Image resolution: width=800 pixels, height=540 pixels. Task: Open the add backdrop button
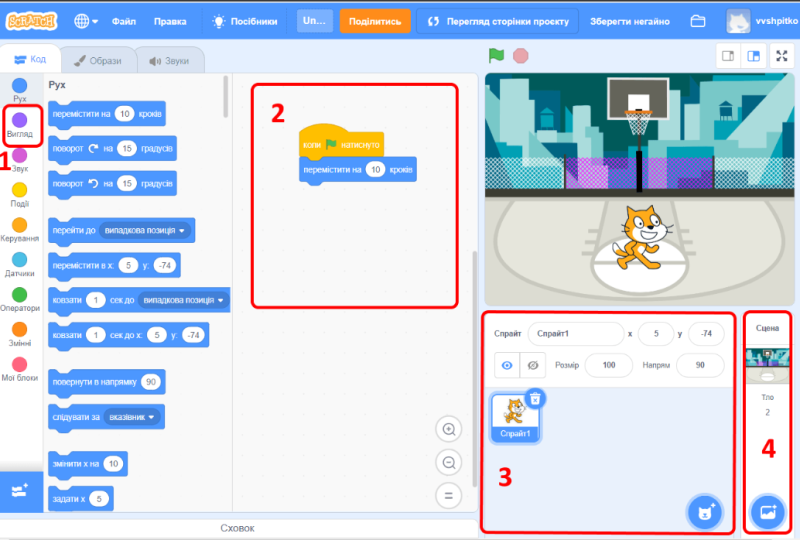pyautogui.click(x=768, y=512)
